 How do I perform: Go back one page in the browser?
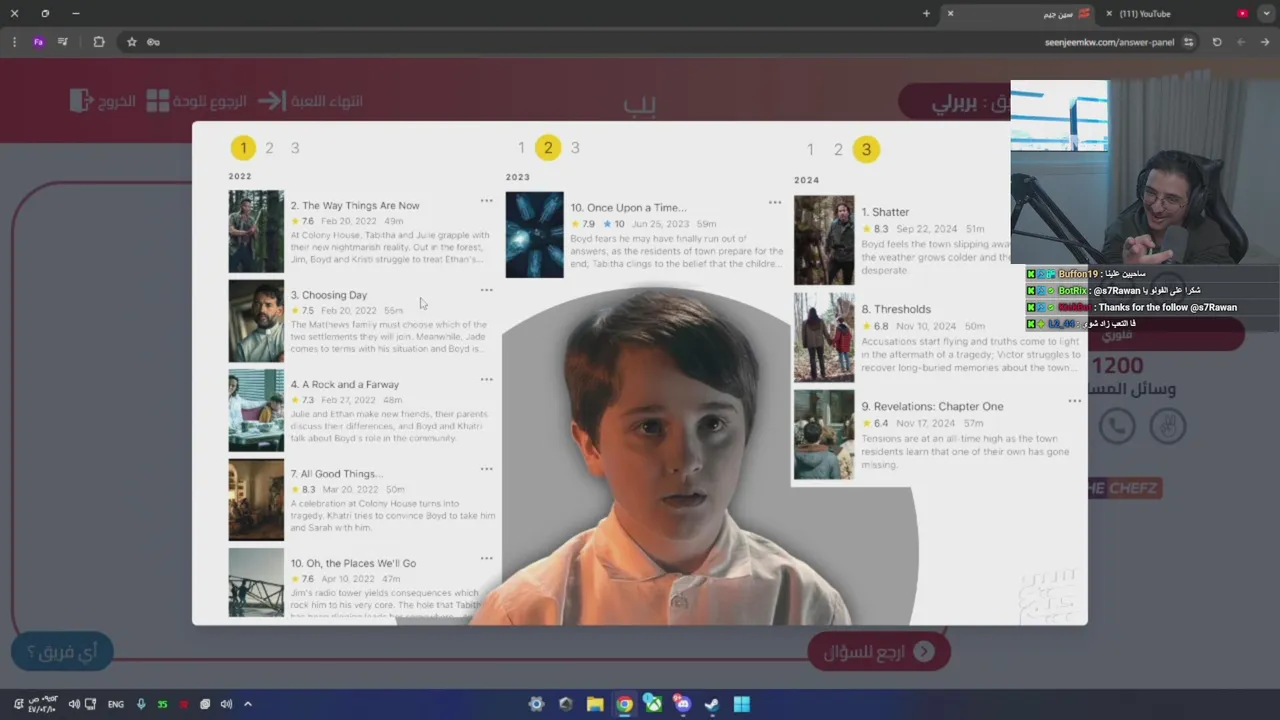(x=1265, y=42)
